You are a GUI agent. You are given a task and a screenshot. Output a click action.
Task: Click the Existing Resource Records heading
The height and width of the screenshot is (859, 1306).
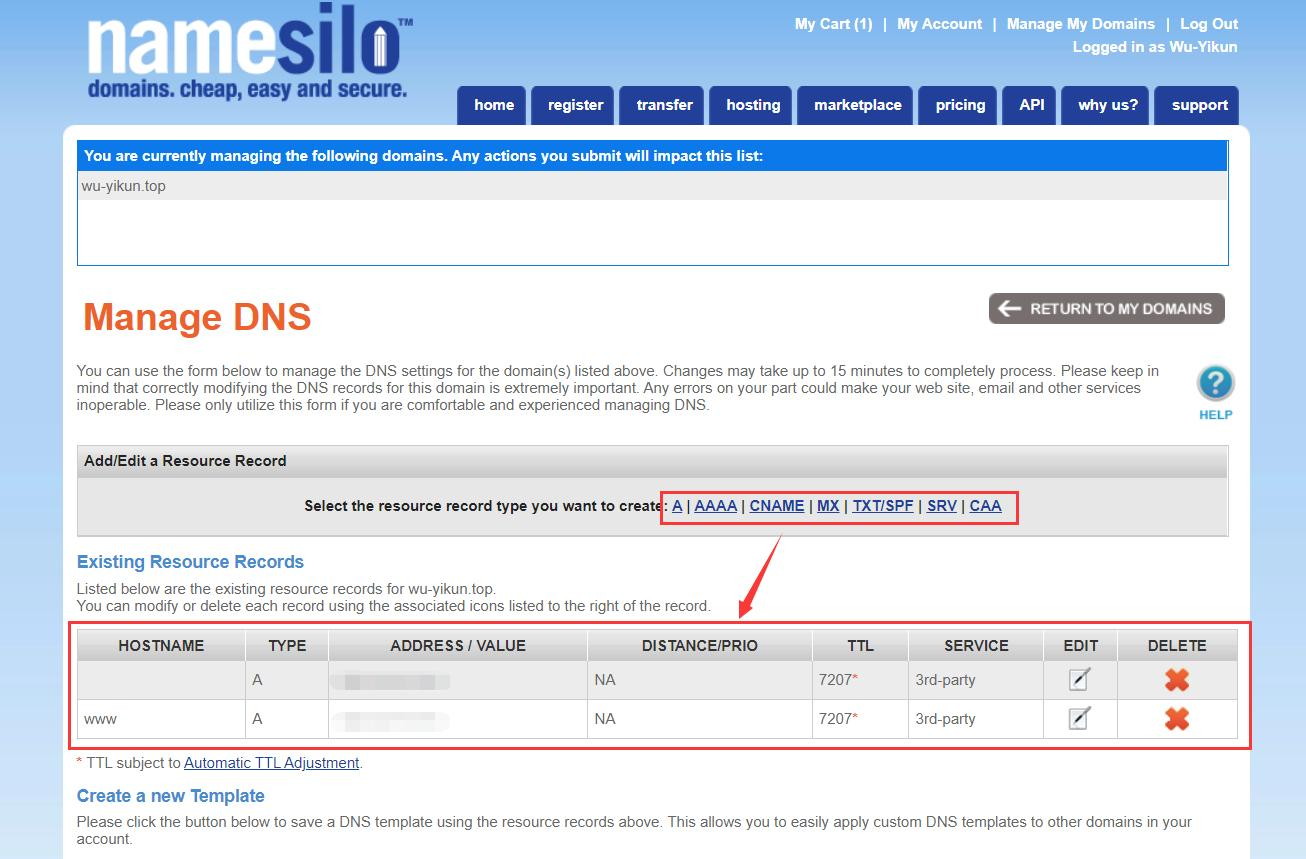[190, 562]
